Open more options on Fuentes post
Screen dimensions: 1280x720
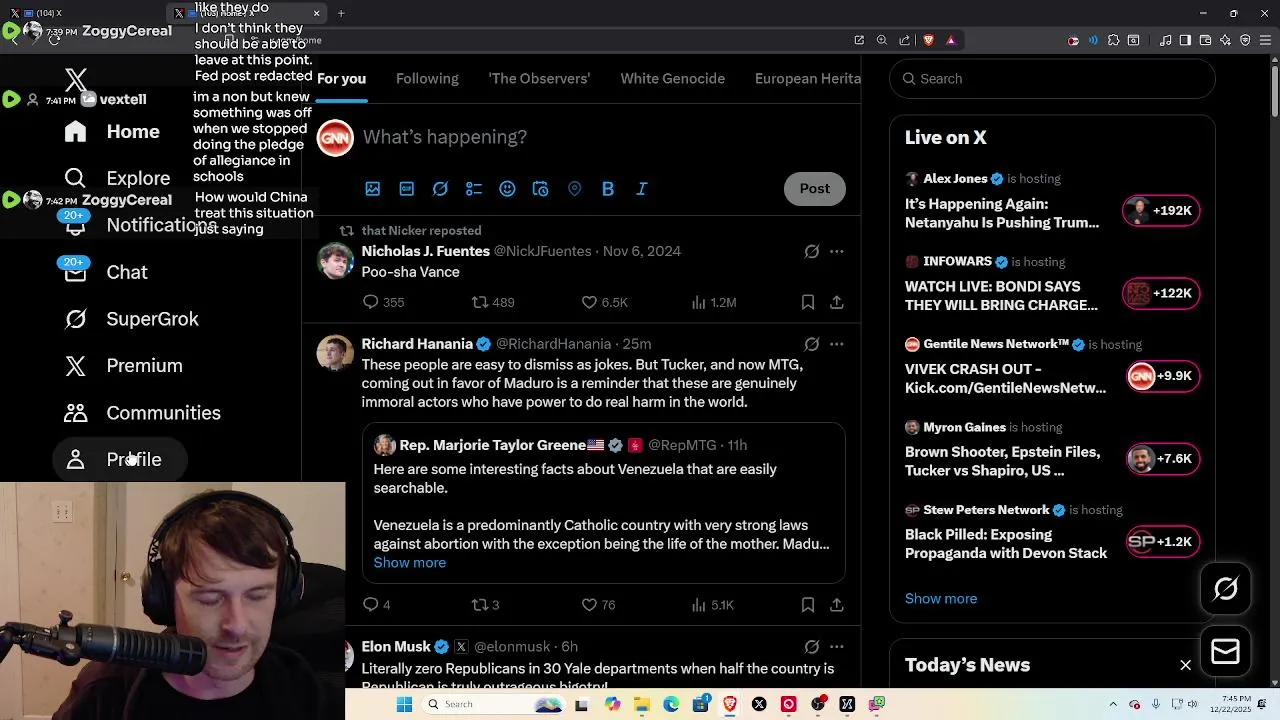836,252
